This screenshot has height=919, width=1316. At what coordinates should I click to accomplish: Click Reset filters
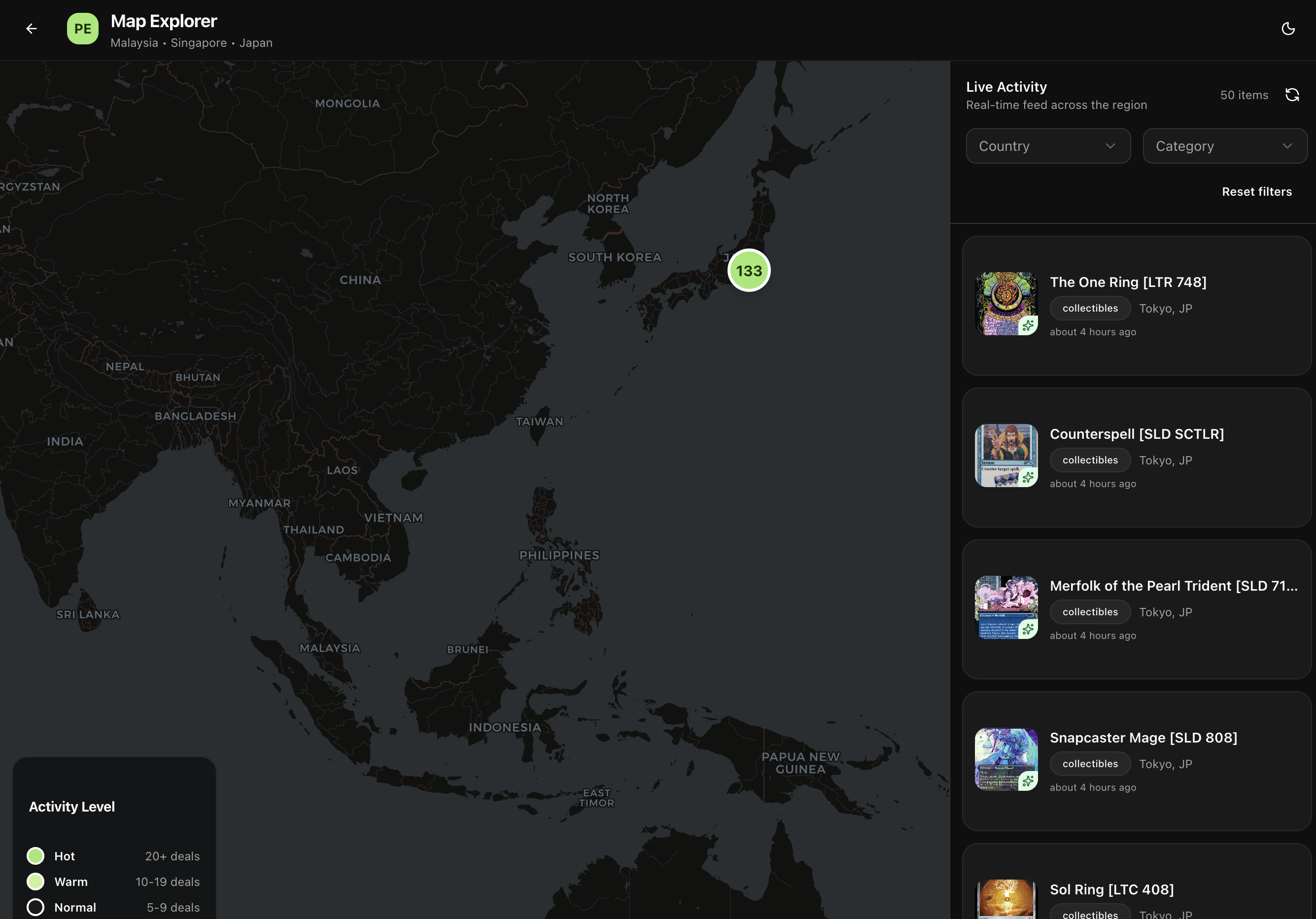pos(1256,191)
